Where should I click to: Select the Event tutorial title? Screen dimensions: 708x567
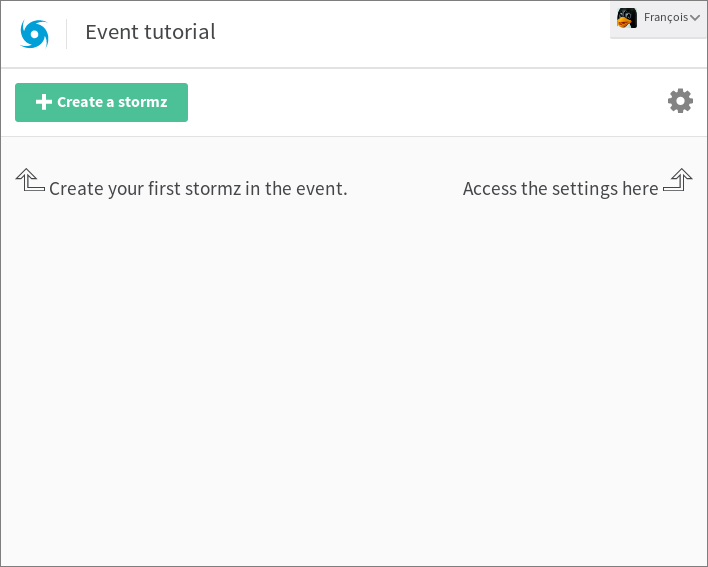pos(150,32)
